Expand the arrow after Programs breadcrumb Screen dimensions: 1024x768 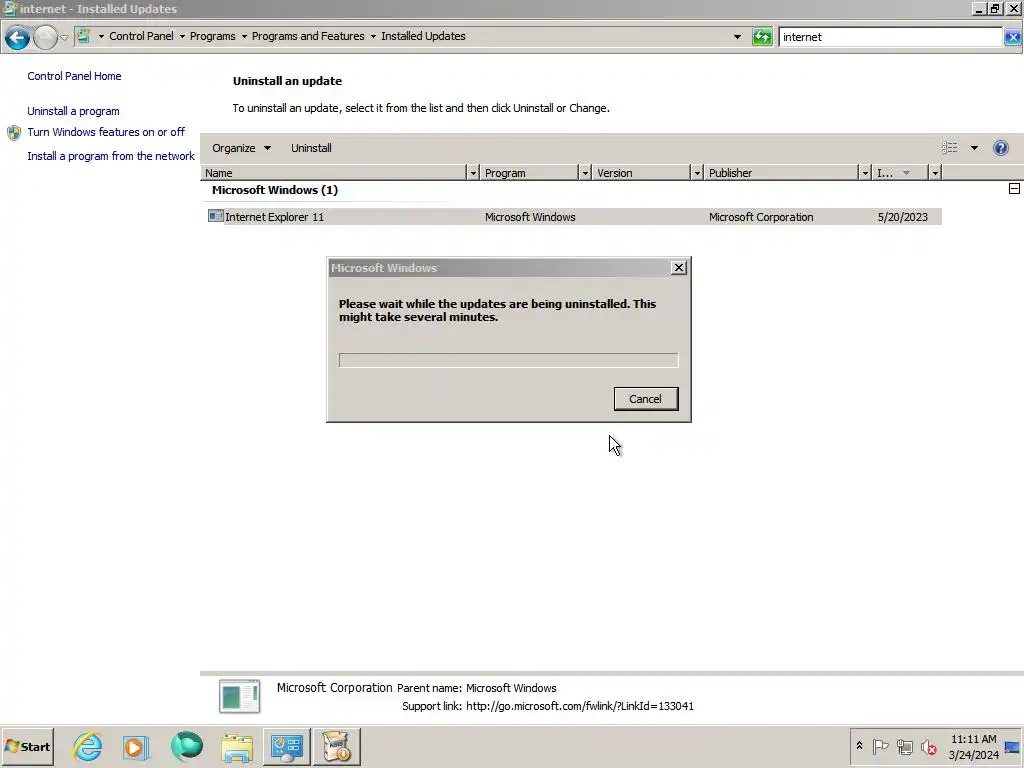[244, 37]
